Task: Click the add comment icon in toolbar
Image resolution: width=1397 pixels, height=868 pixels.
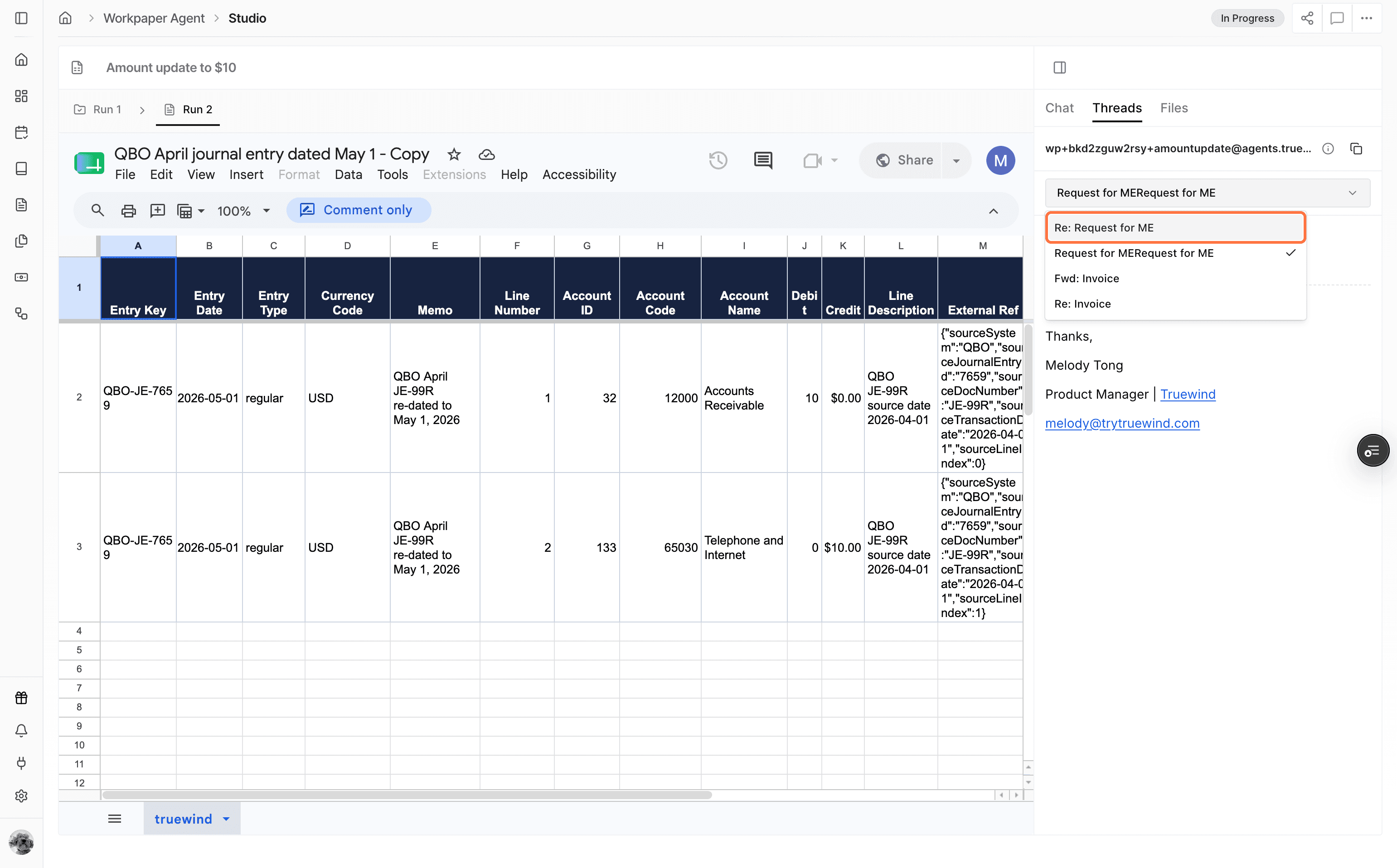Action: pos(157,211)
